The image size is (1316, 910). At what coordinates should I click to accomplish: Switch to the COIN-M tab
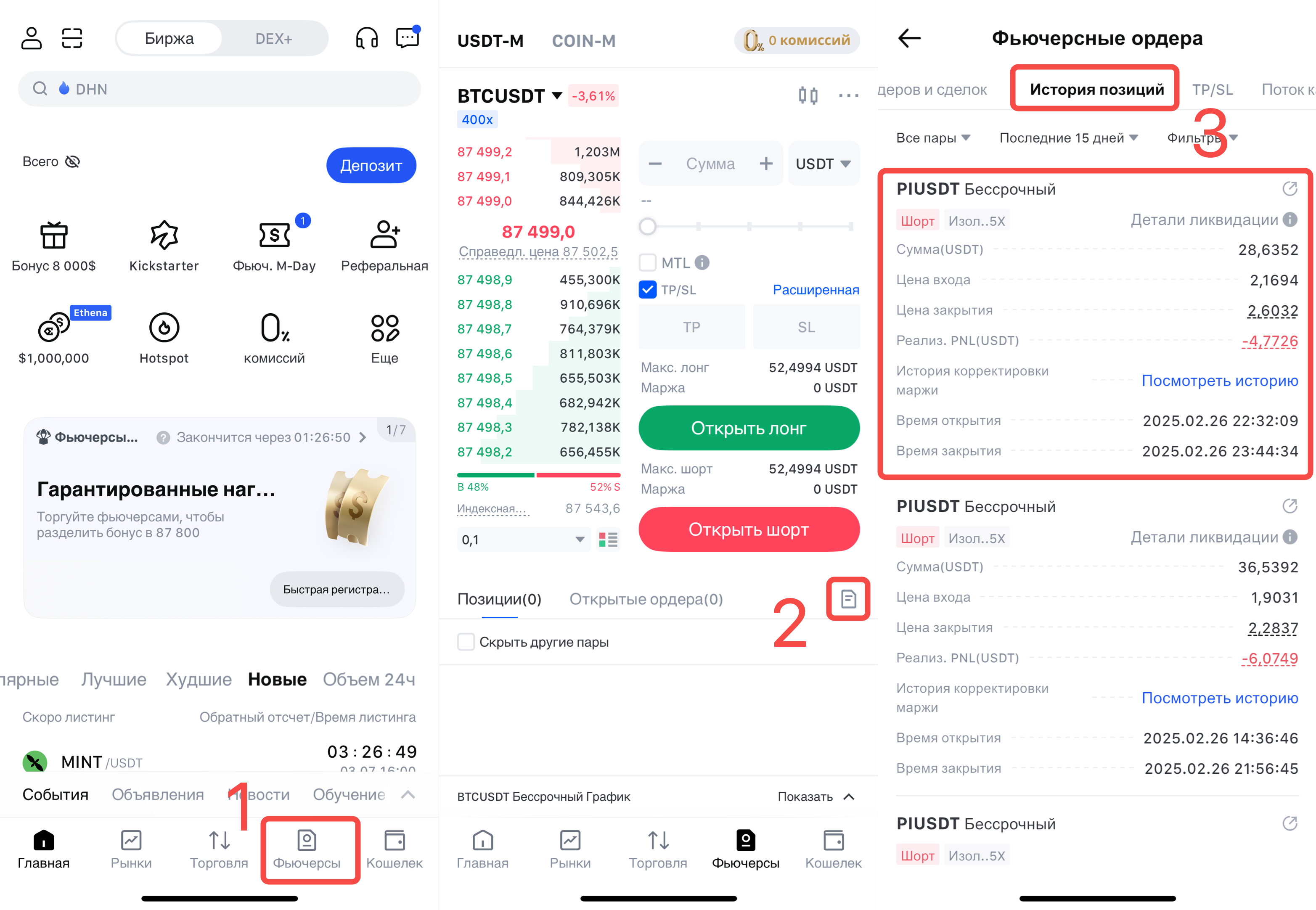pyautogui.click(x=583, y=41)
